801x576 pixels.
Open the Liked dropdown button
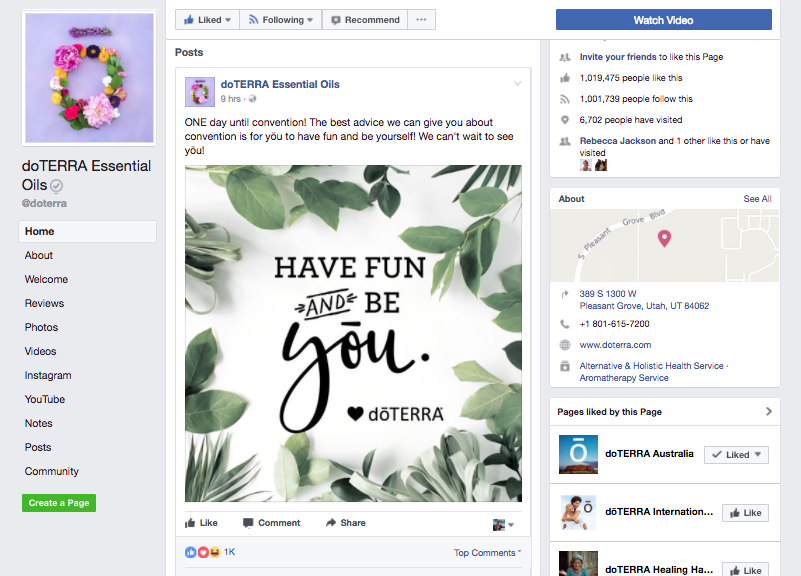click(207, 20)
